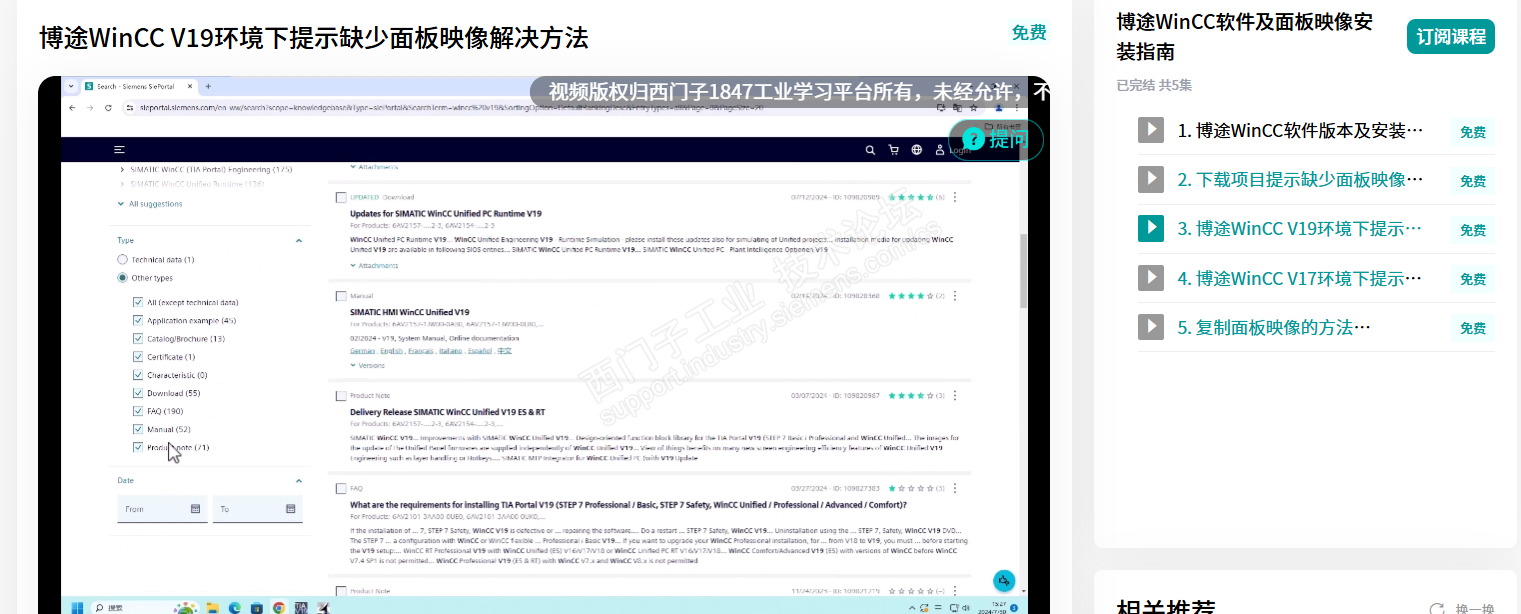1521x614 pixels.
Task: Click 已完结 共5集 course status text
Action: pyautogui.click(x=1154, y=86)
